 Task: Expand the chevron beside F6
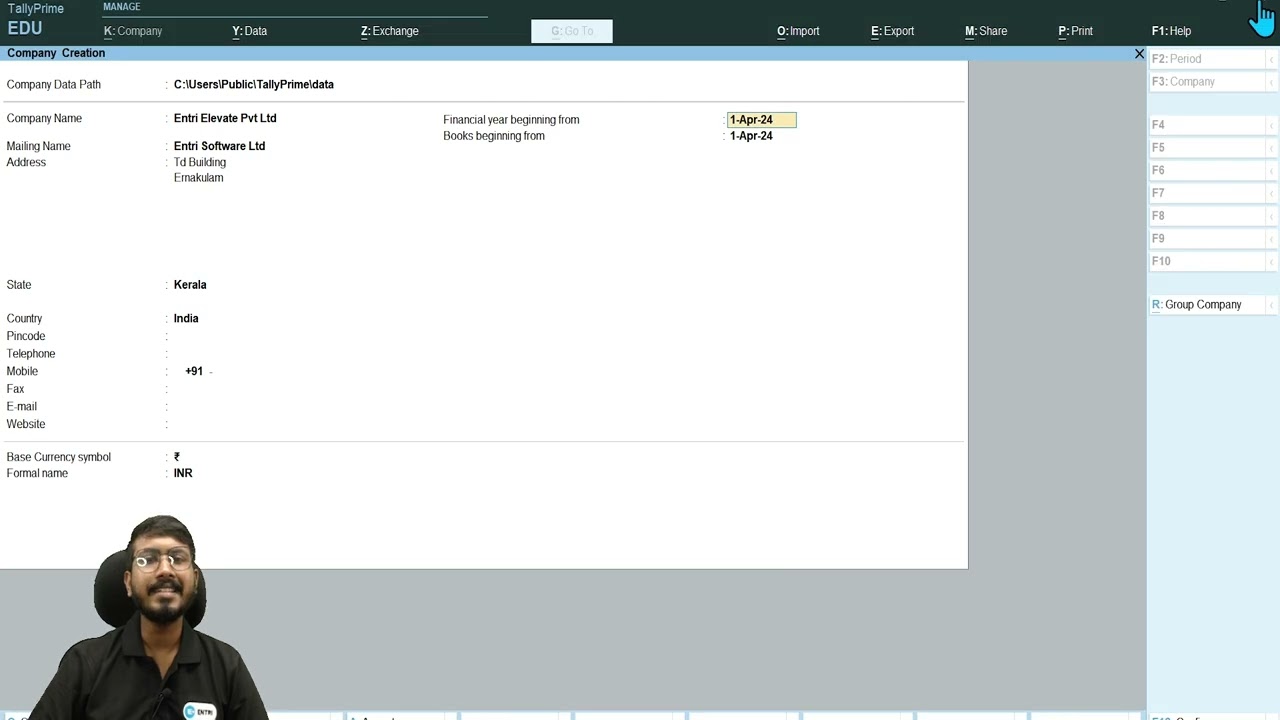click(1272, 171)
